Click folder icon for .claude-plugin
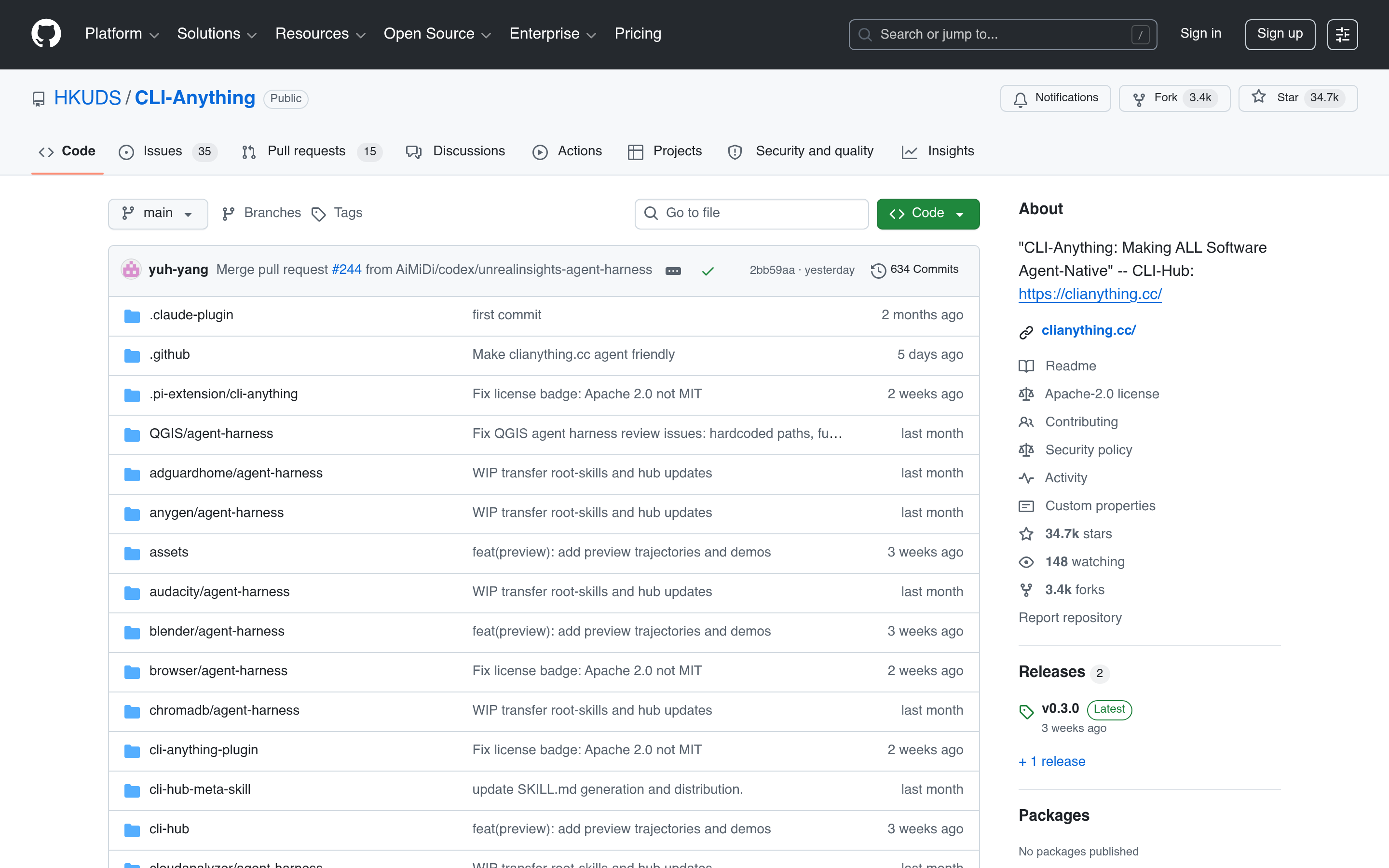 click(132, 315)
